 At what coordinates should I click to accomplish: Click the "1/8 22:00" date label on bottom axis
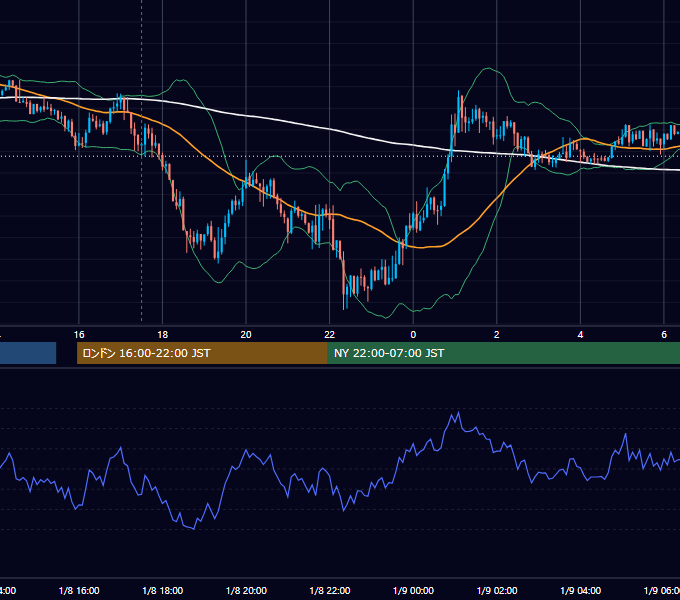tap(330, 590)
